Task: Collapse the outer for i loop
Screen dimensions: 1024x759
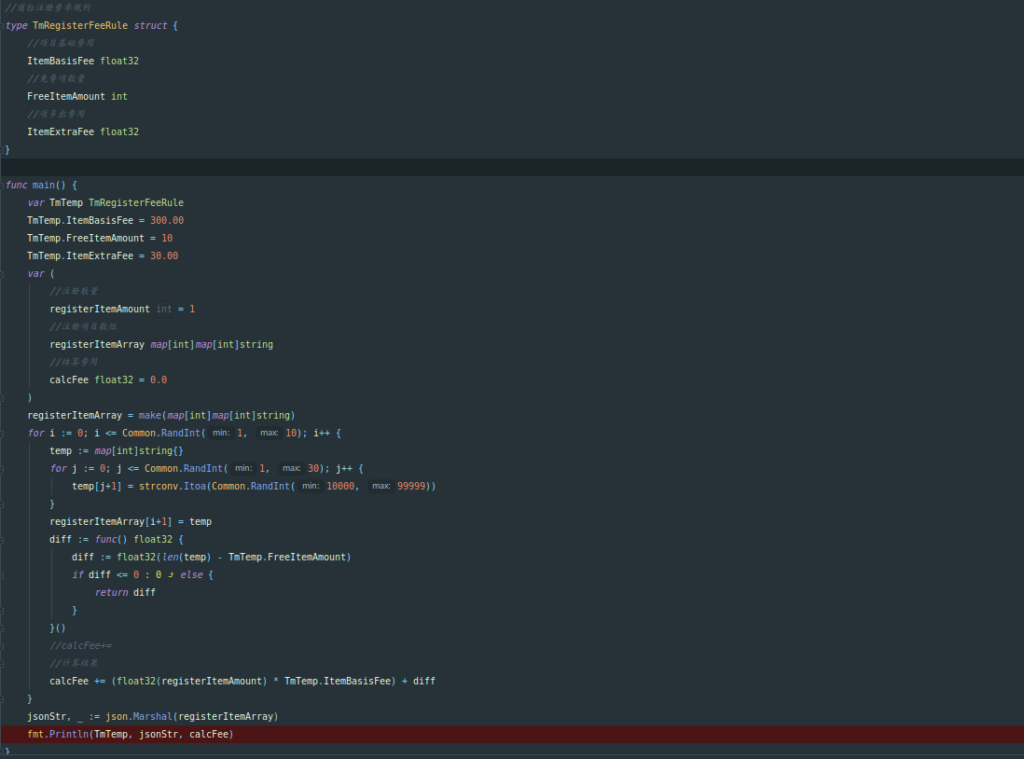Action: pos(3,433)
